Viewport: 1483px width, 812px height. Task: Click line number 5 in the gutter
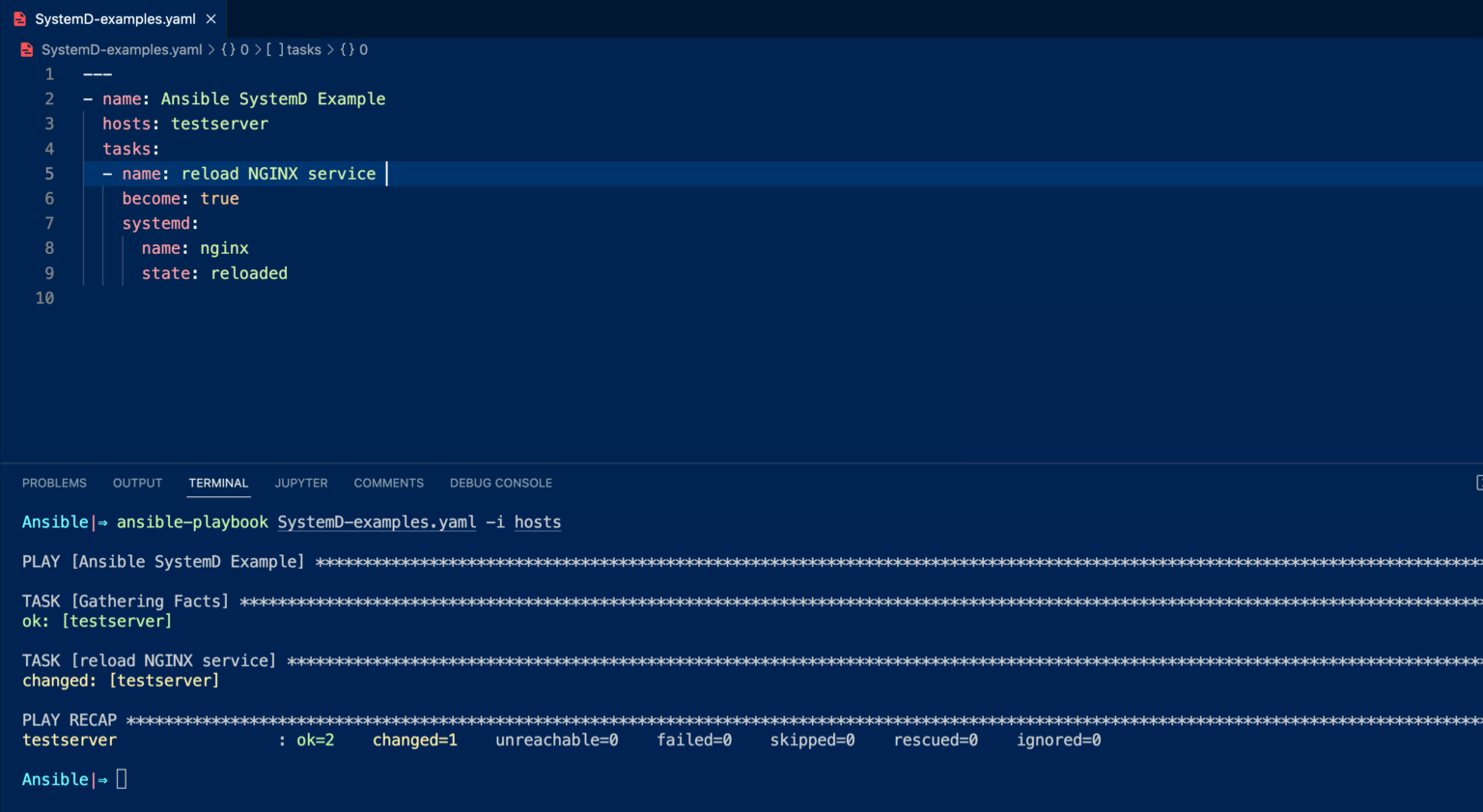(x=49, y=174)
